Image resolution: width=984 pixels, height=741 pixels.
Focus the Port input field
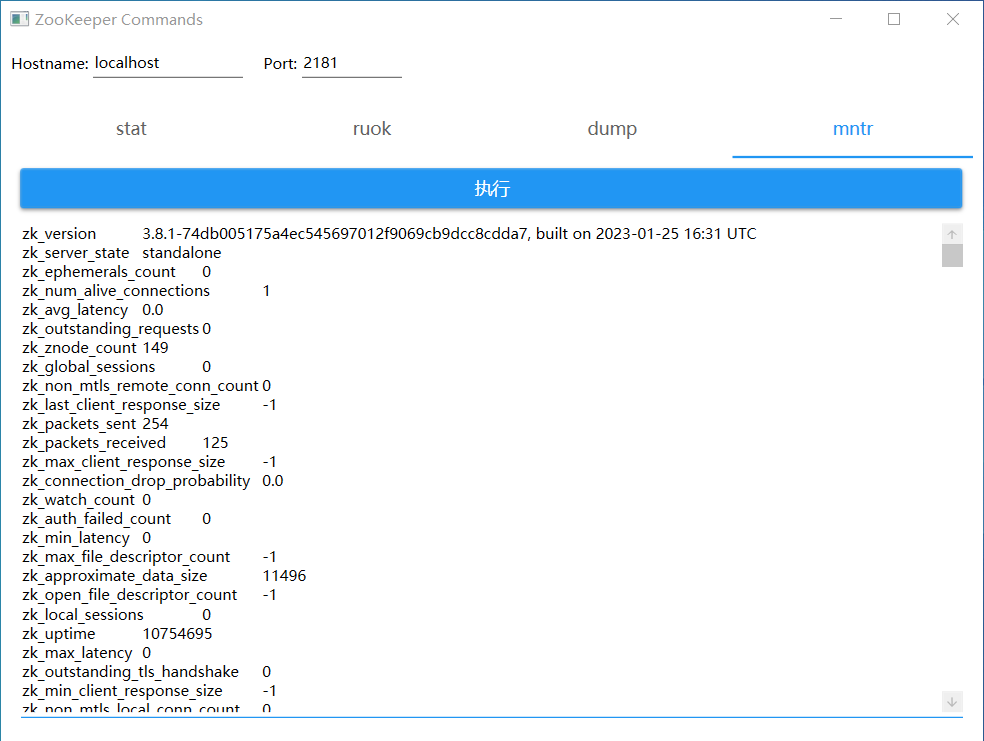click(x=351, y=63)
